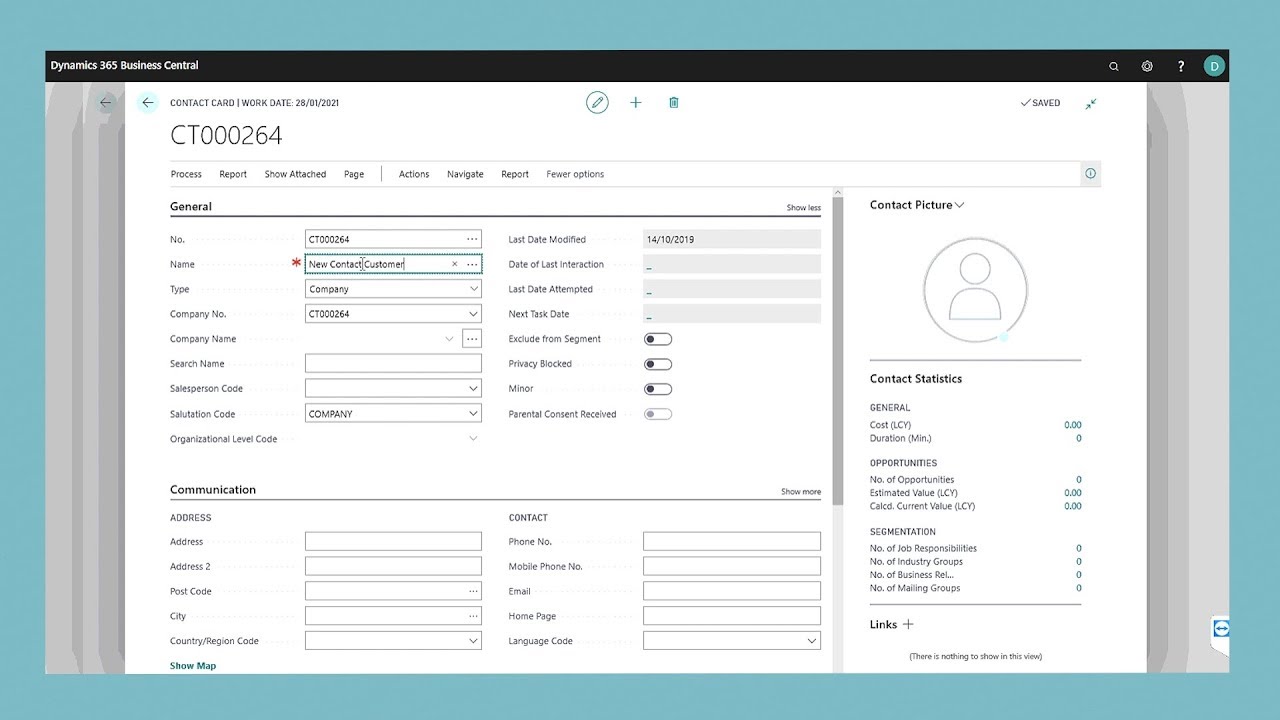Expand Salutation Code dropdown

(x=473, y=414)
